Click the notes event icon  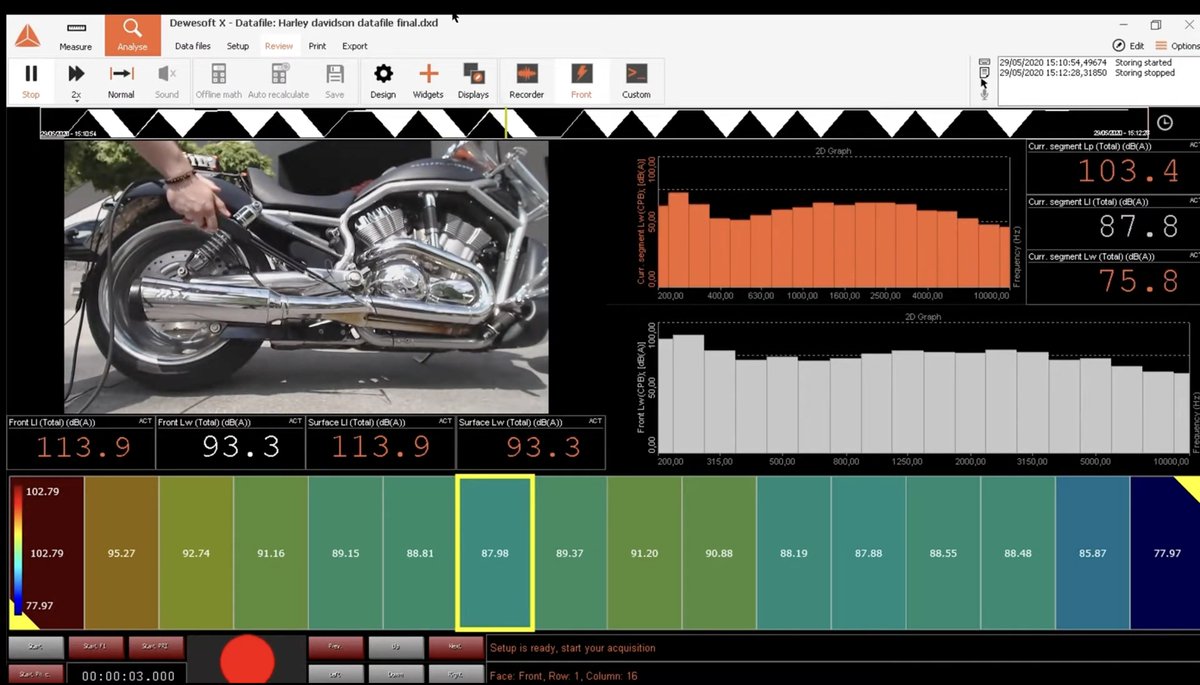click(984, 73)
